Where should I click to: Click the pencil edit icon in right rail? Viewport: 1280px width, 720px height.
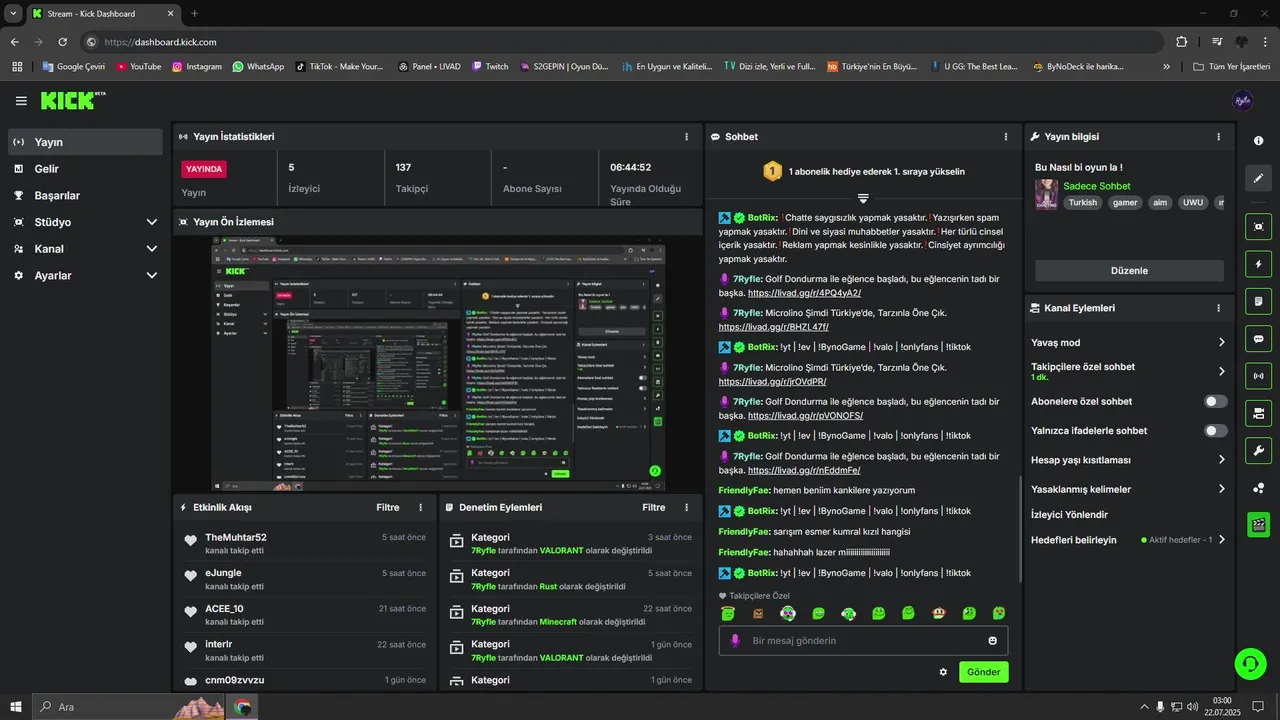1259,178
